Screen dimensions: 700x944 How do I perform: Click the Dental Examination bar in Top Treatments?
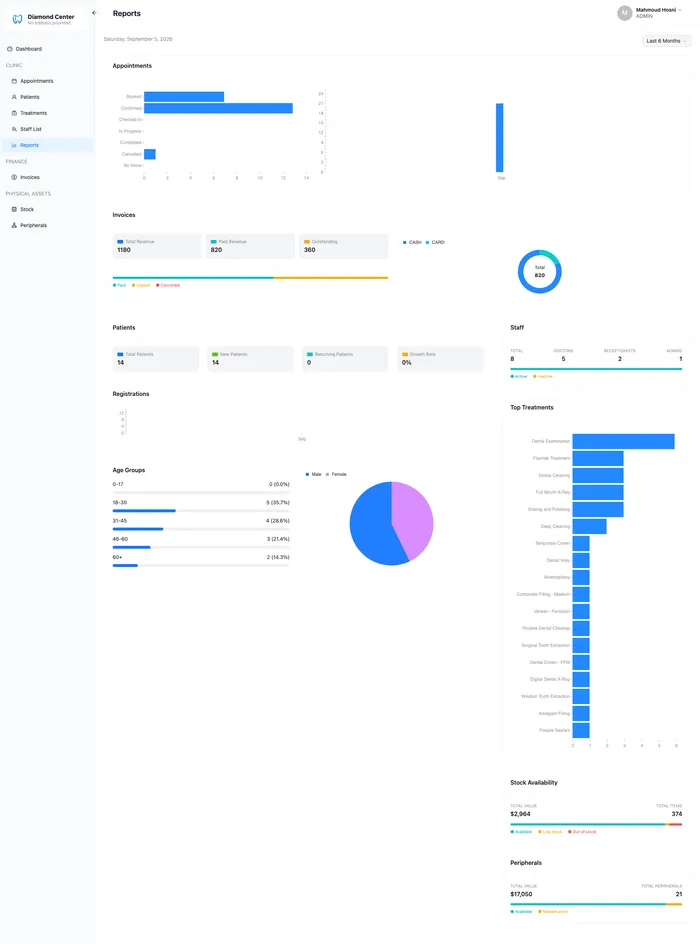624,441
